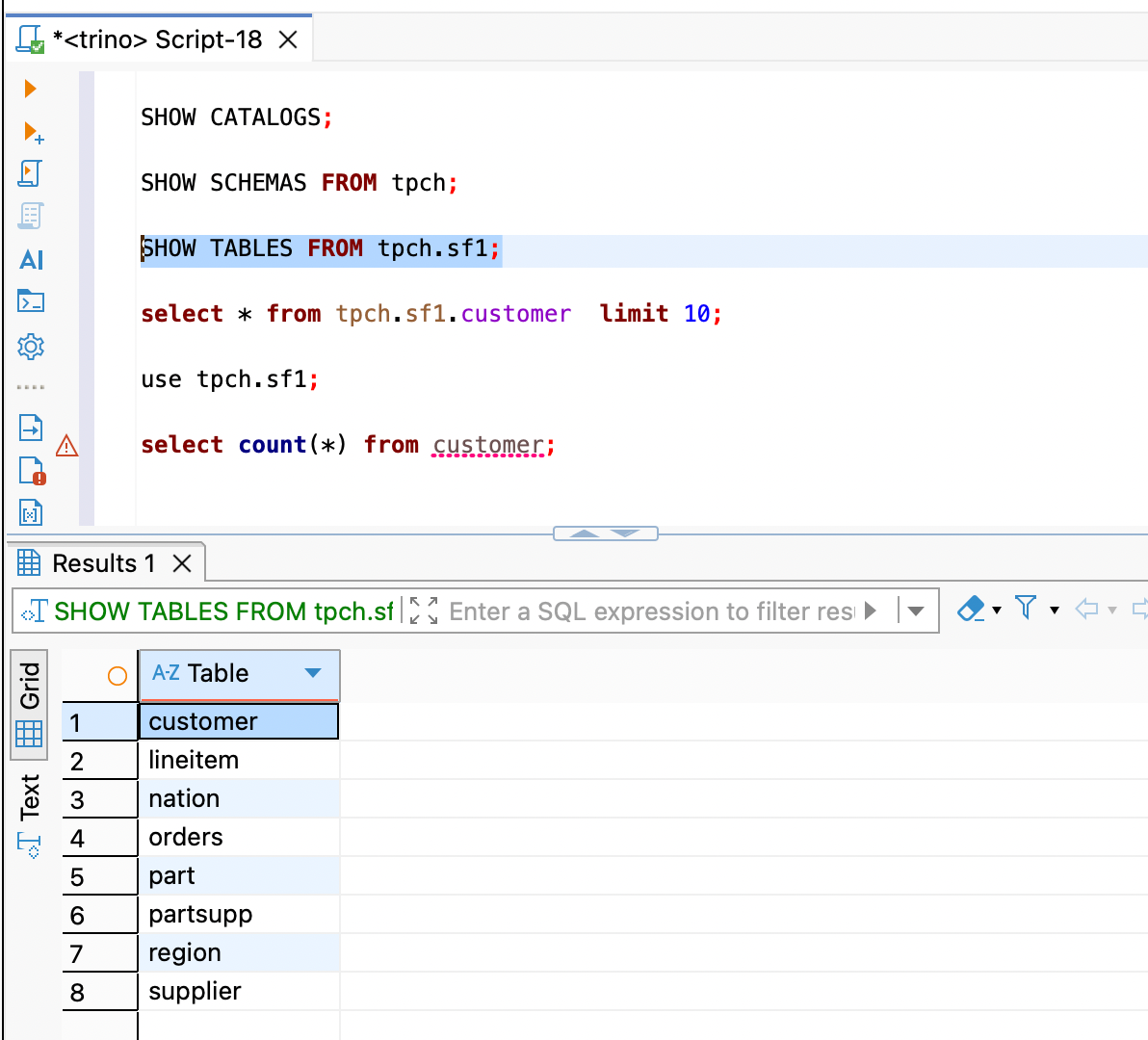Viewport: 1148px width, 1040px height.
Task: Select the region table cell
Action: [x=239, y=953]
